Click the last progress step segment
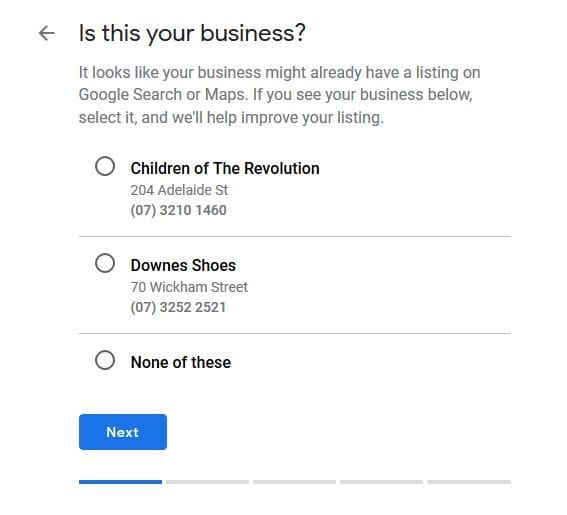 tap(469, 482)
